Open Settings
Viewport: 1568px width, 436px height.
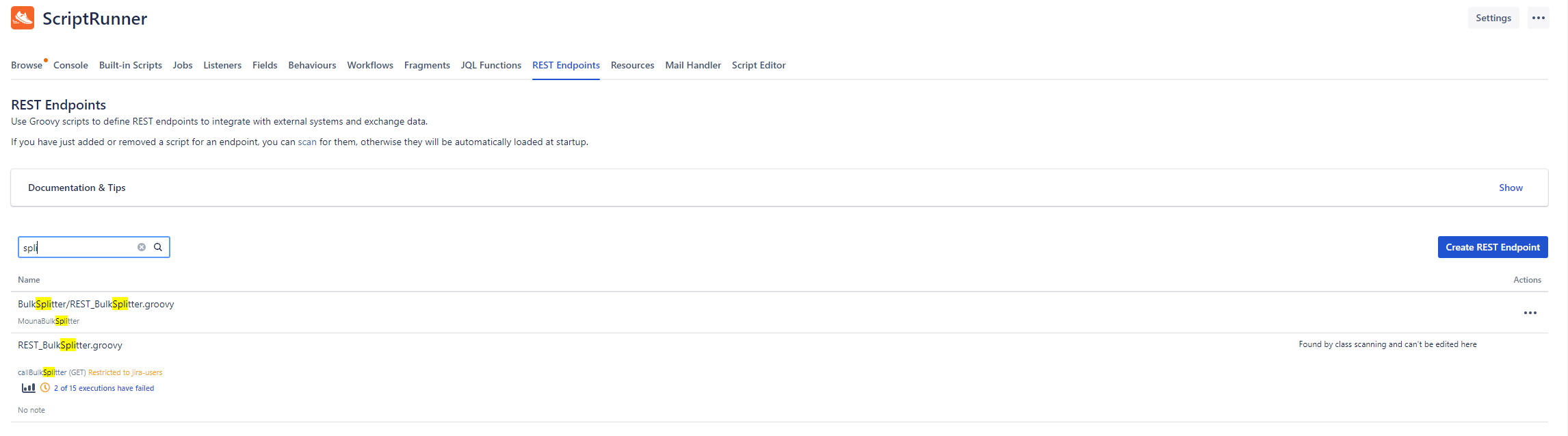1493,18
